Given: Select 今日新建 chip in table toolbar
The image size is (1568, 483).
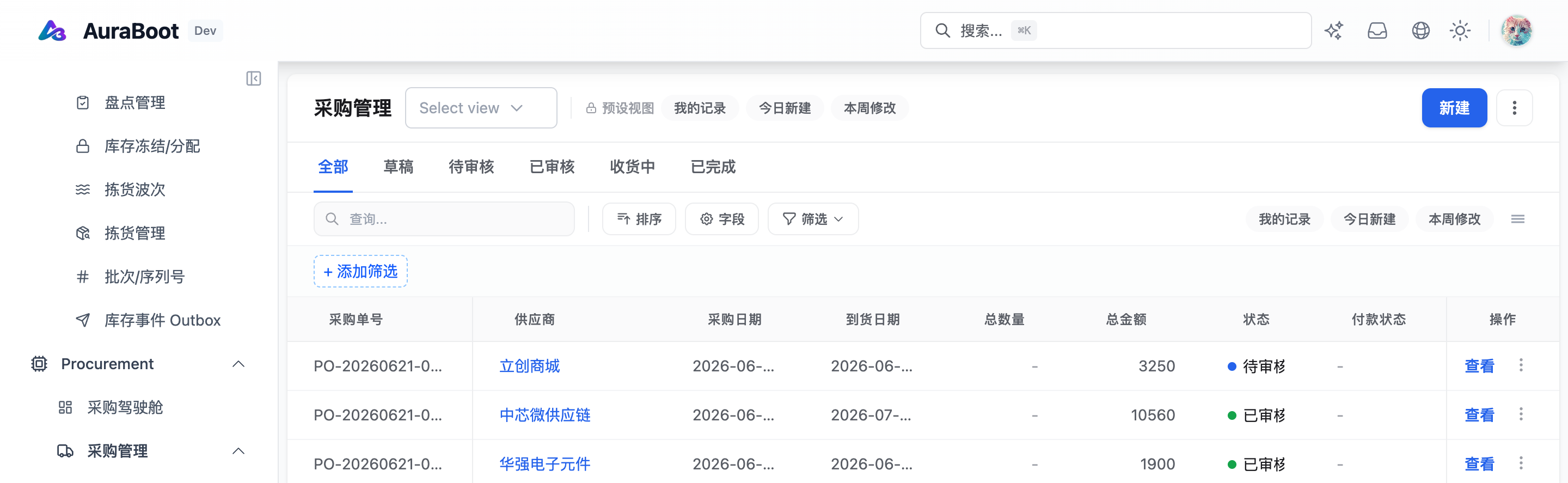Looking at the screenshot, I should tap(1370, 219).
